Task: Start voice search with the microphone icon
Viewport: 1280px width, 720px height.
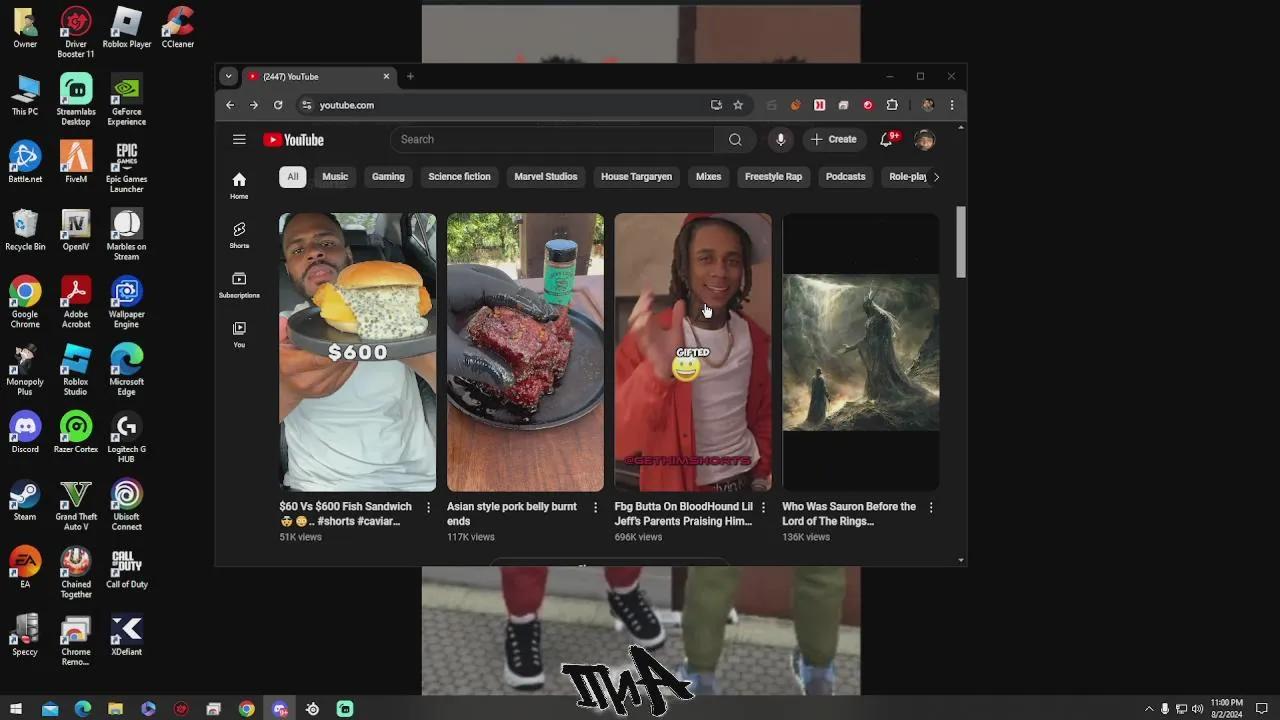Action: [x=781, y=140]
